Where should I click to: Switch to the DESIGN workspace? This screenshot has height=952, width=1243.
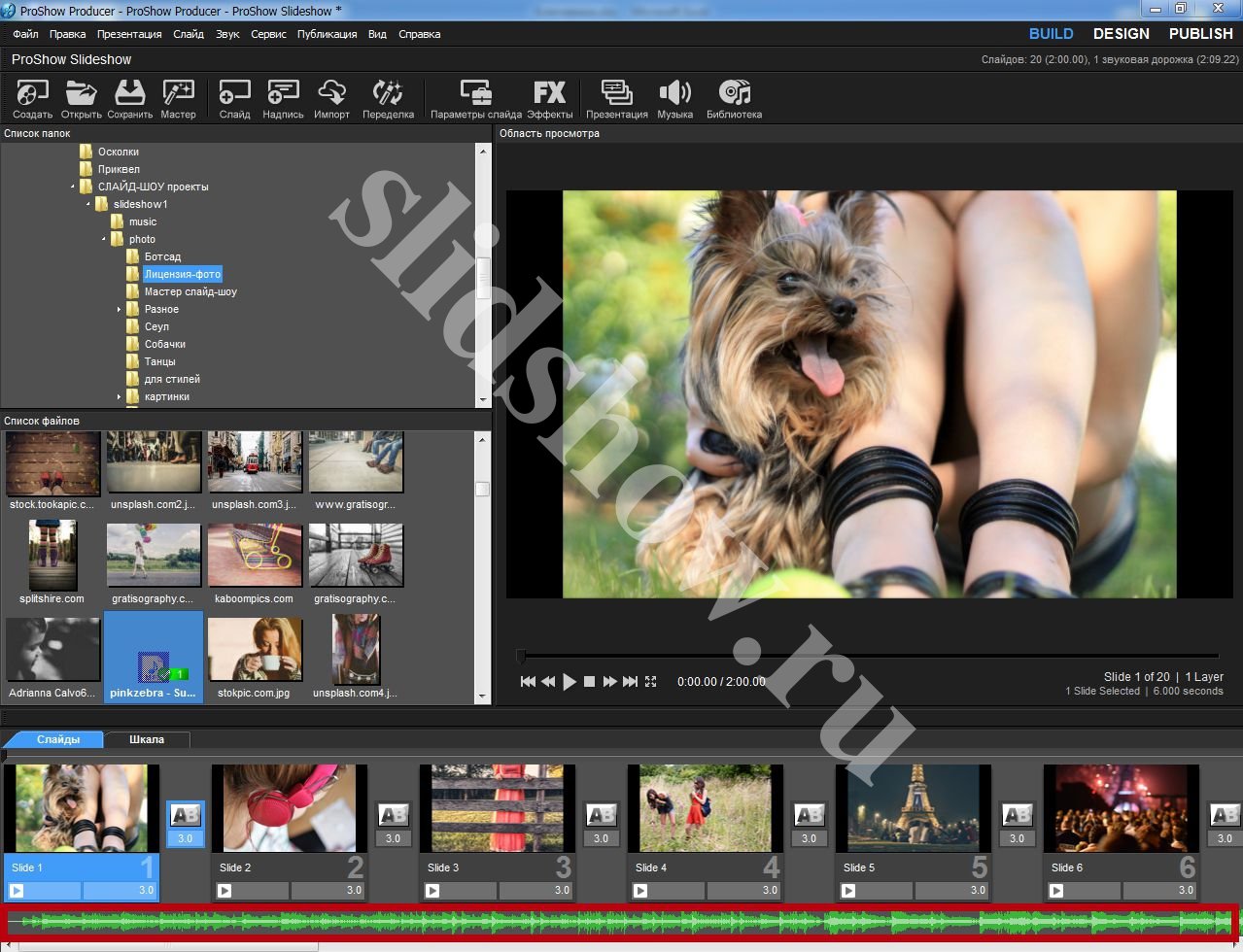1121,33
